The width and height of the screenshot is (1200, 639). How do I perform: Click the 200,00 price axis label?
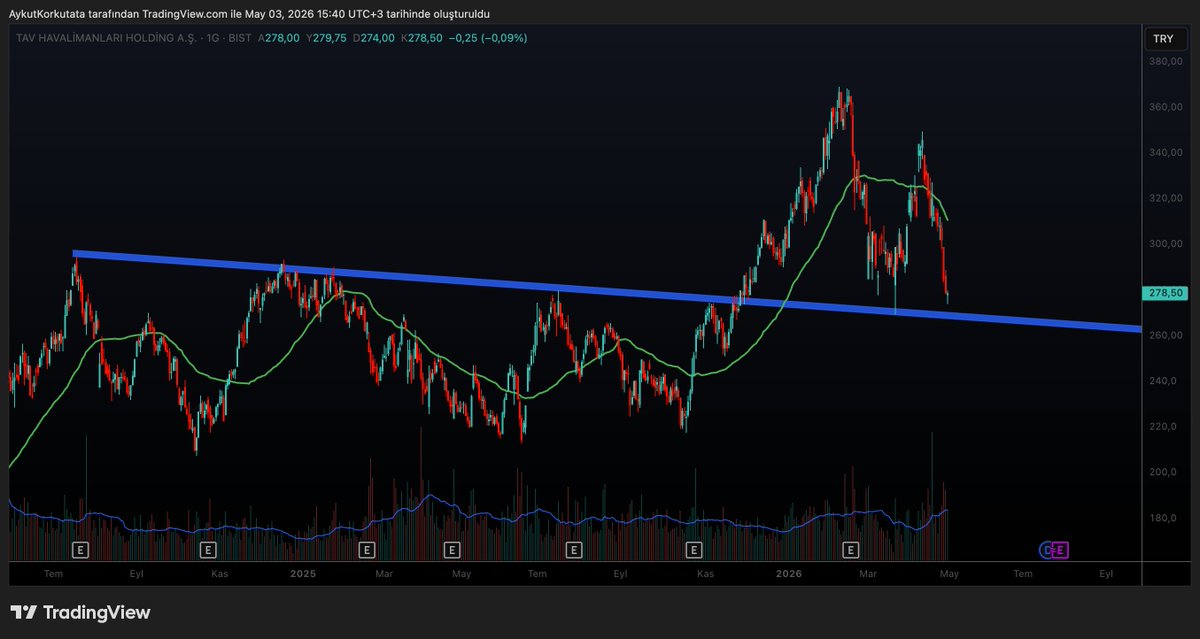1165,472
